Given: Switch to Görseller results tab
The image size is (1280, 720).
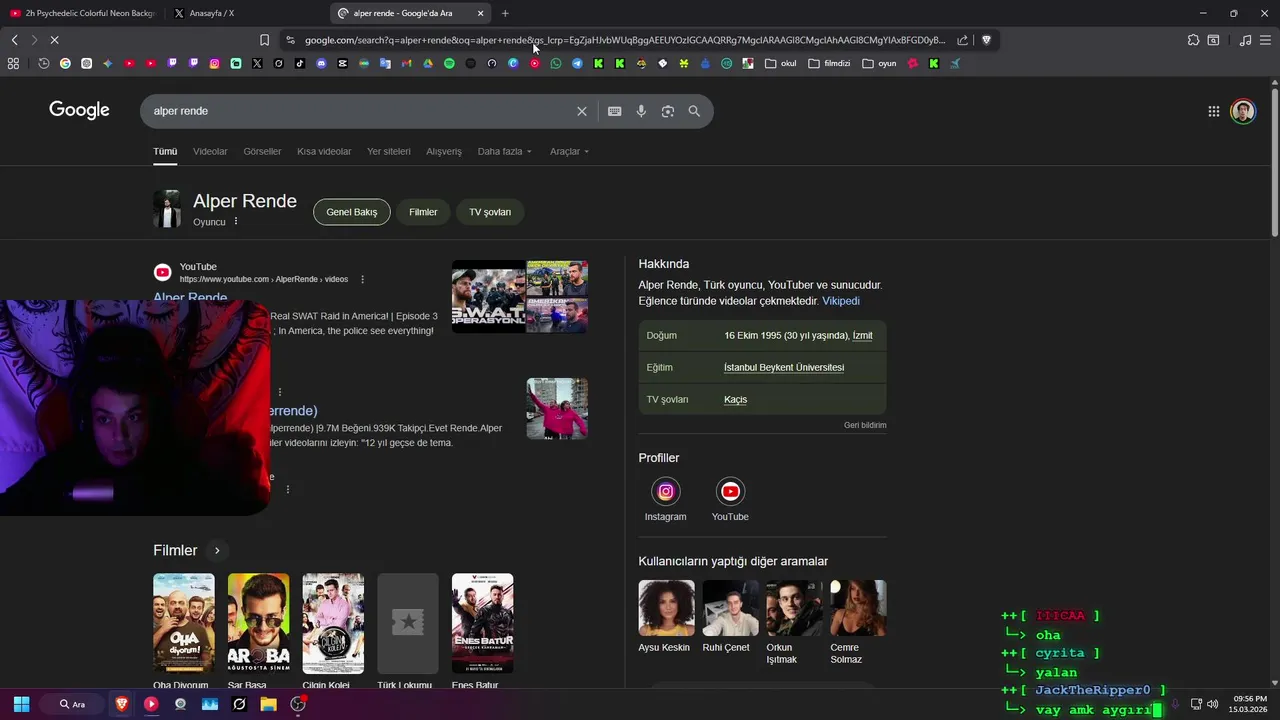Looking at the screenshot, I should [262, 151].
